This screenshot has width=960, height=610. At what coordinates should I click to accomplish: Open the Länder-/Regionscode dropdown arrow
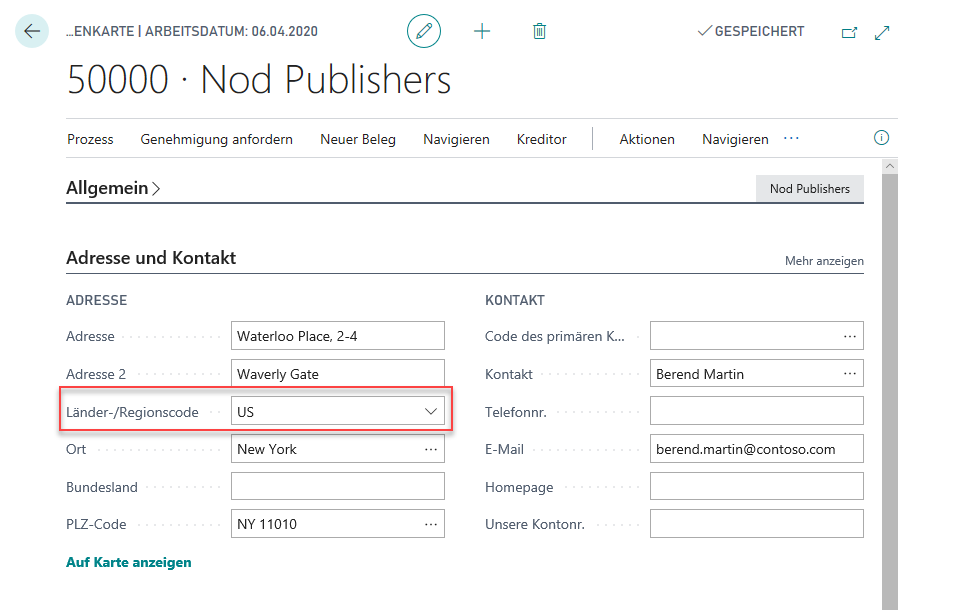[x=431, y=412]
